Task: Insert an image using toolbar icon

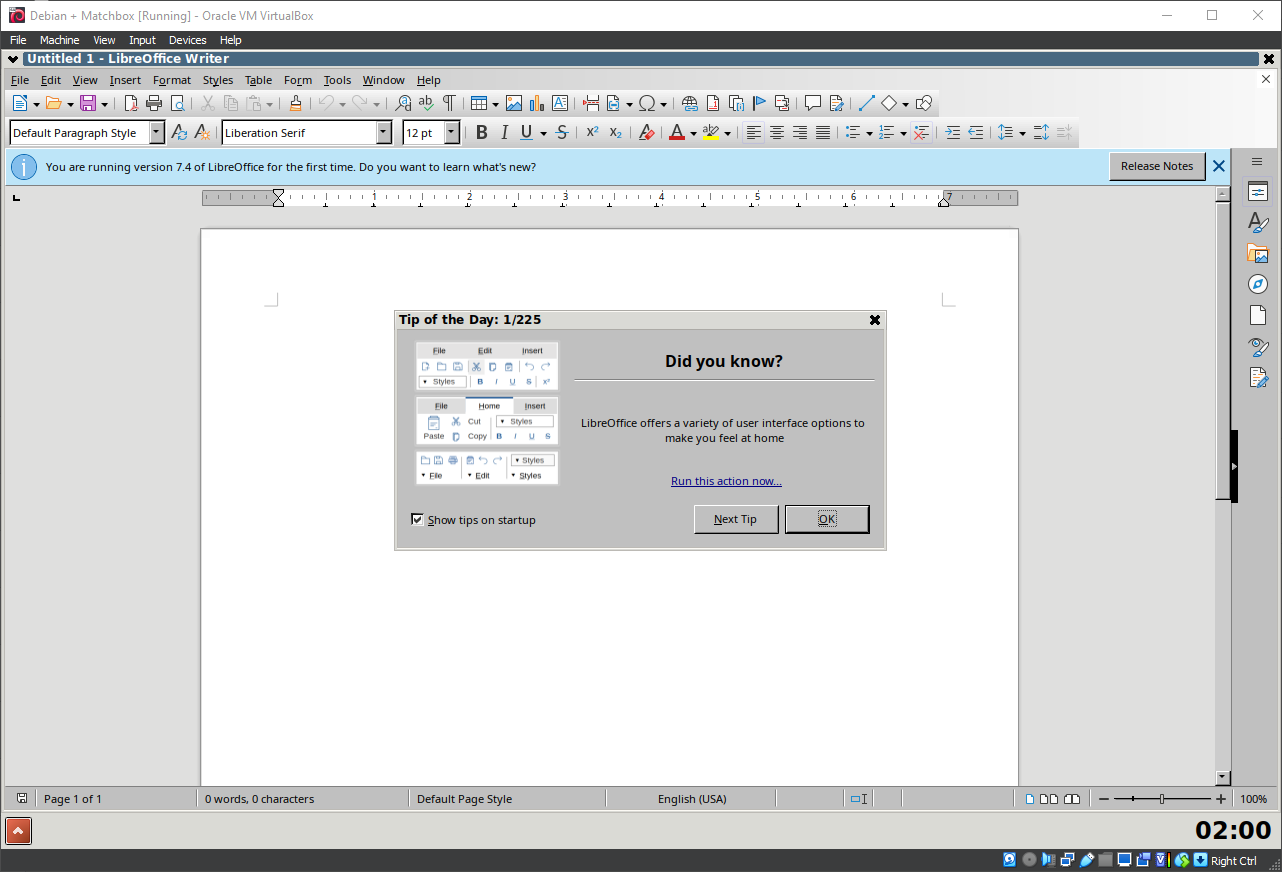Action: [514, 102]
